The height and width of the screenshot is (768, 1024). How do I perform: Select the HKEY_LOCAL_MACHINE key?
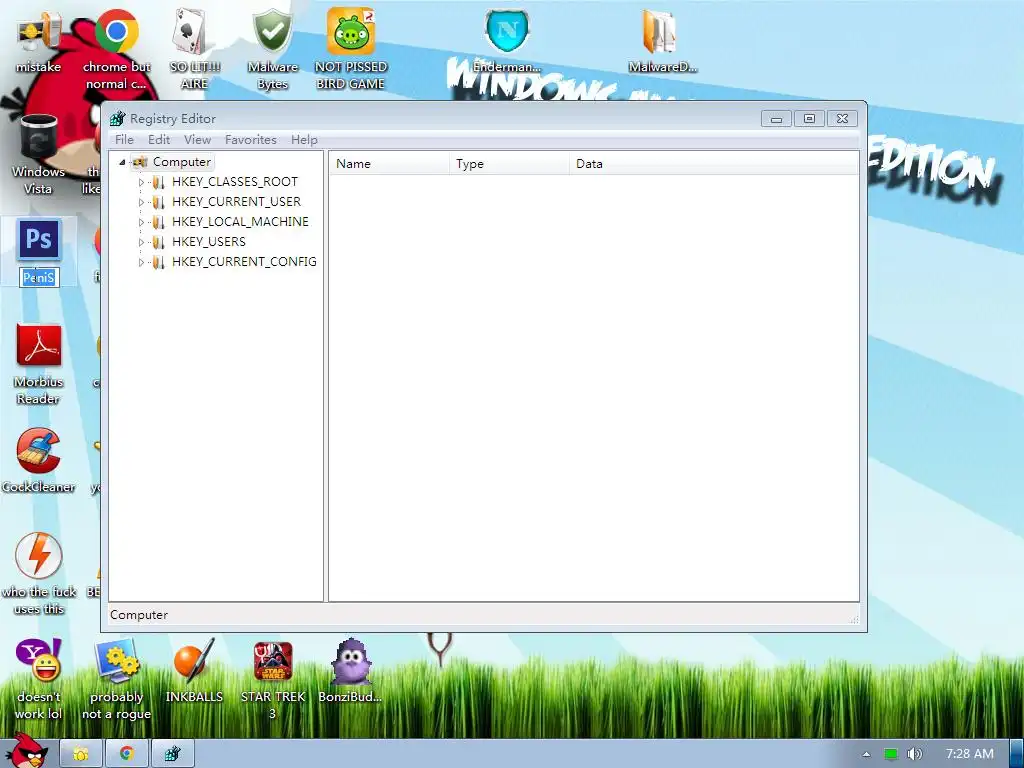(x=240, y=222)
